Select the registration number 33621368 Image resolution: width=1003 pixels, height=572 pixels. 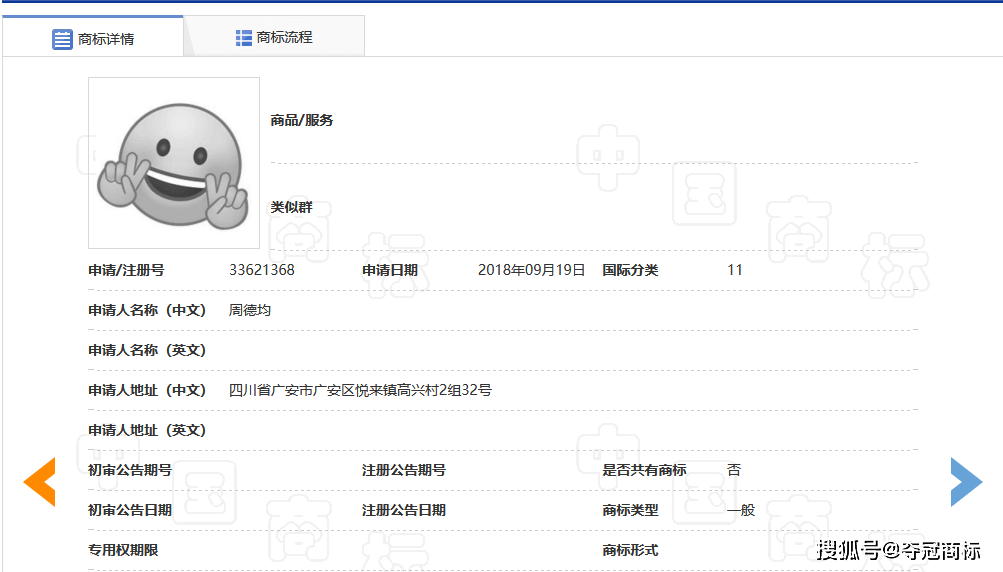point(262,270)
